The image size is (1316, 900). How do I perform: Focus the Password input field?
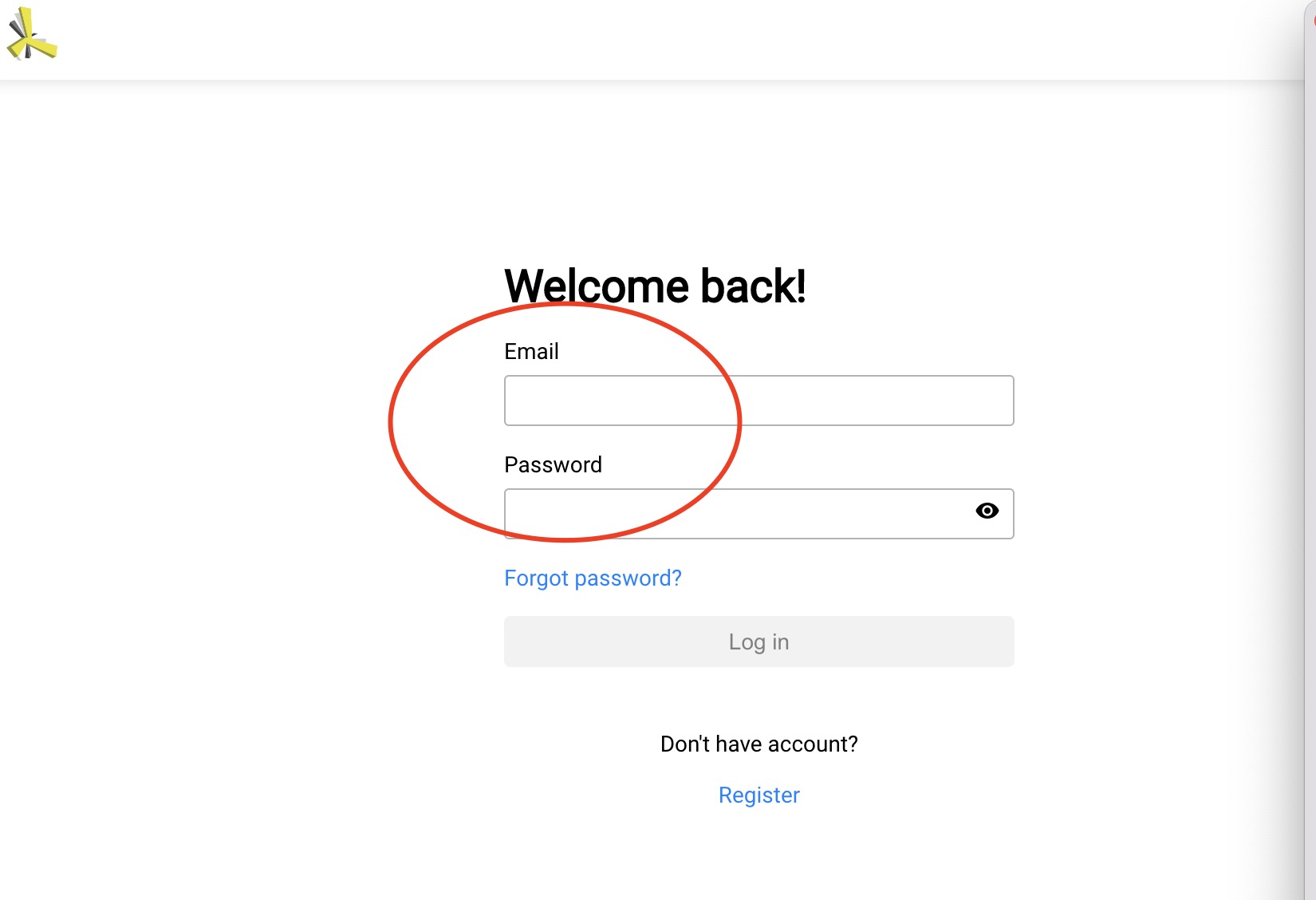tap(734, 514)
